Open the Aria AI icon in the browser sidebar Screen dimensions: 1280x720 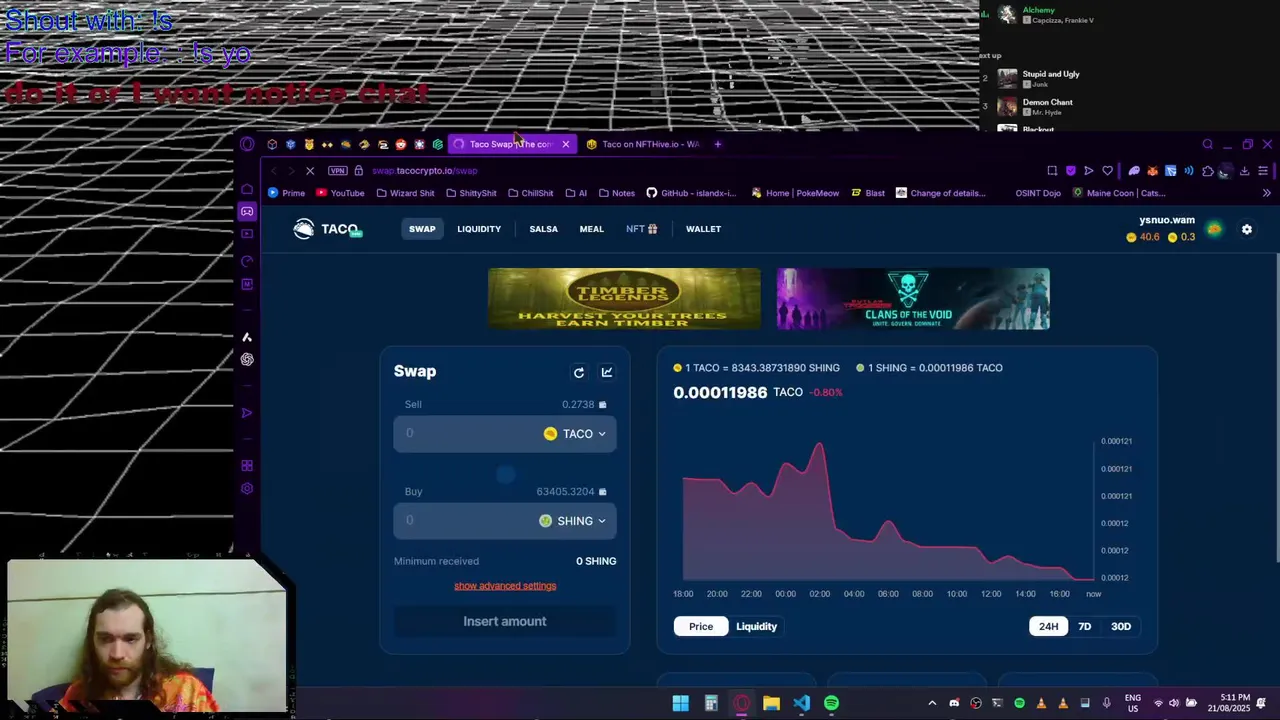[x=247, y=337]
